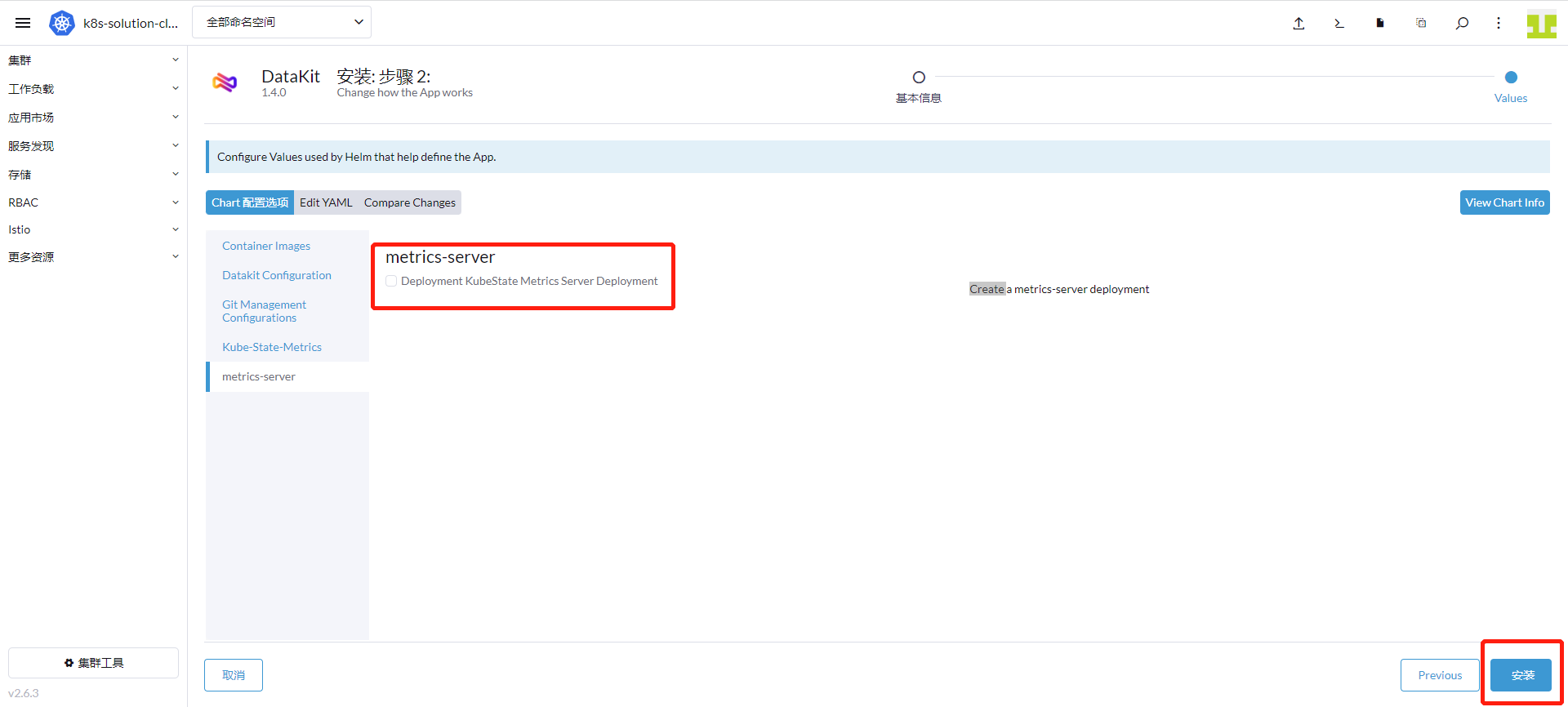Click the 基本信息 step circle

click(x=919, y=78)
